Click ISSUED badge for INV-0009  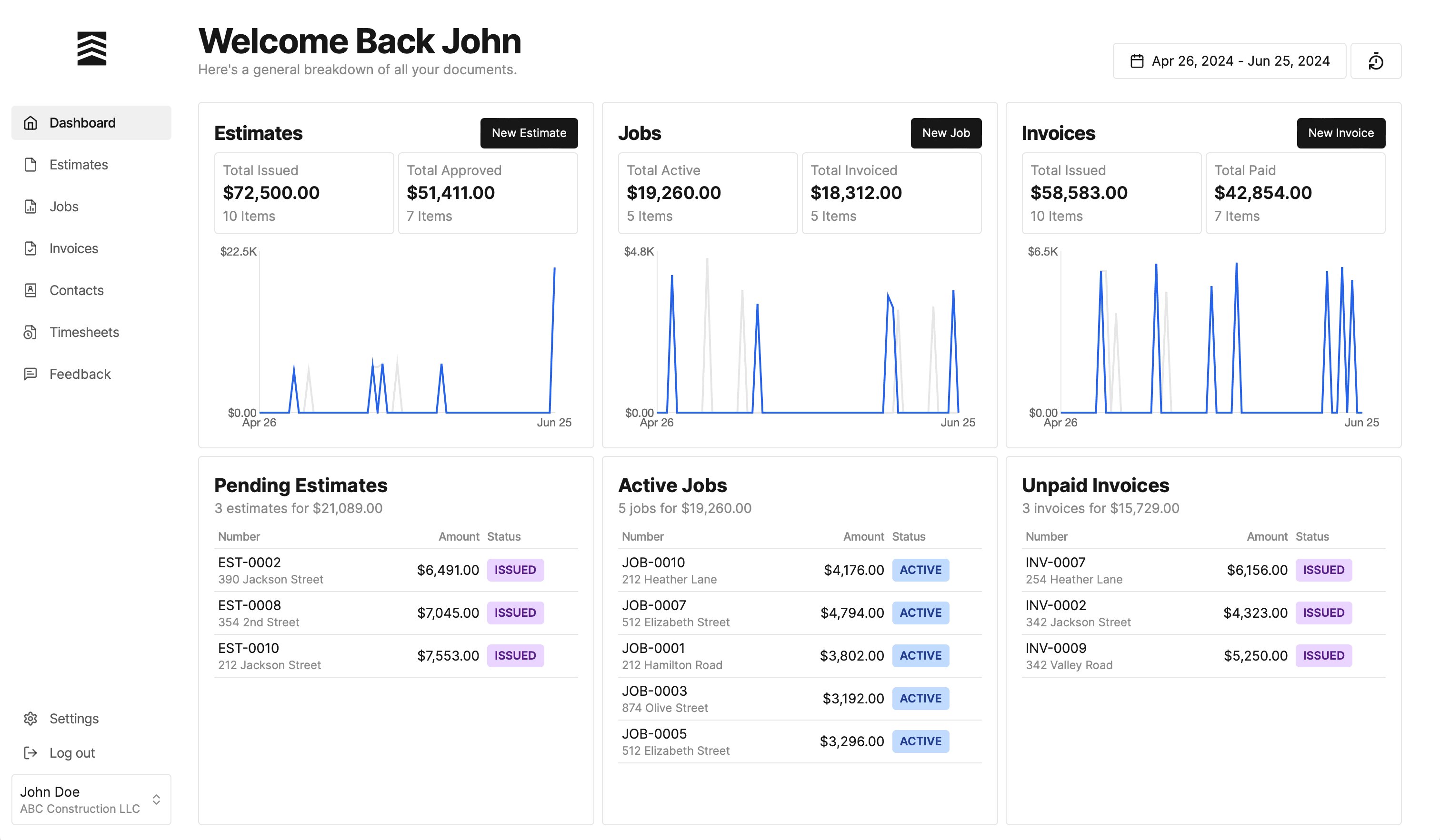tap(1323, 655)
